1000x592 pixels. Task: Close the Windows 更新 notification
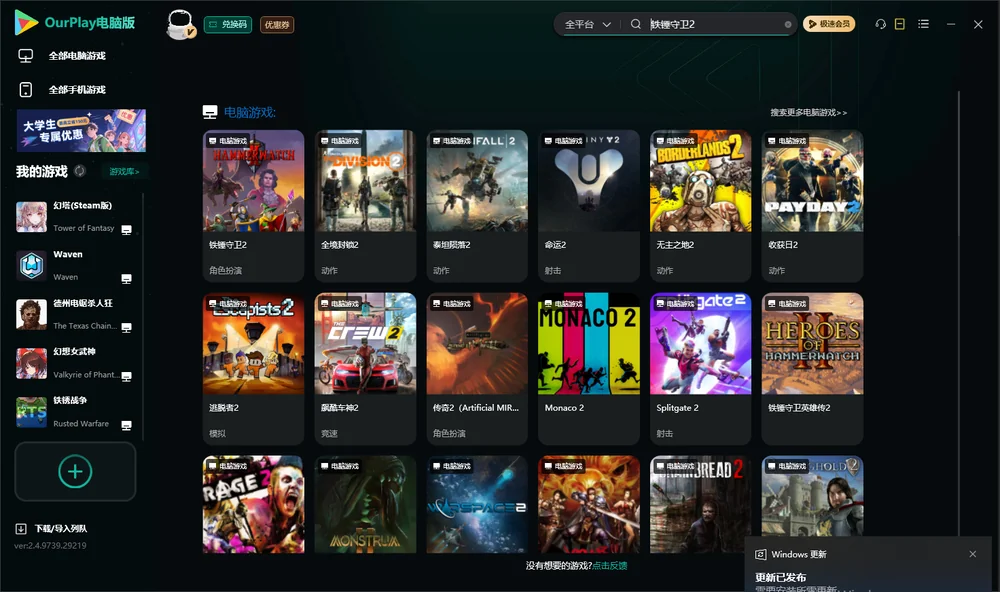pyautogui.click(x=973, y=554)
